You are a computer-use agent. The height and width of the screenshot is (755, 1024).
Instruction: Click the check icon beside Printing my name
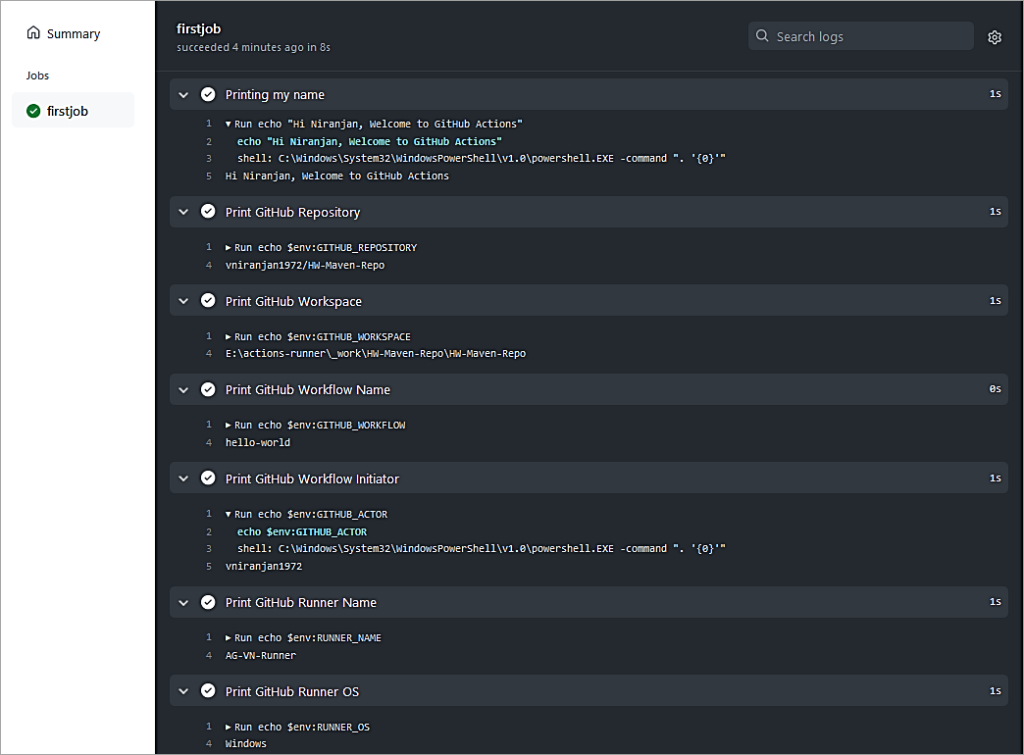point(208,95)
